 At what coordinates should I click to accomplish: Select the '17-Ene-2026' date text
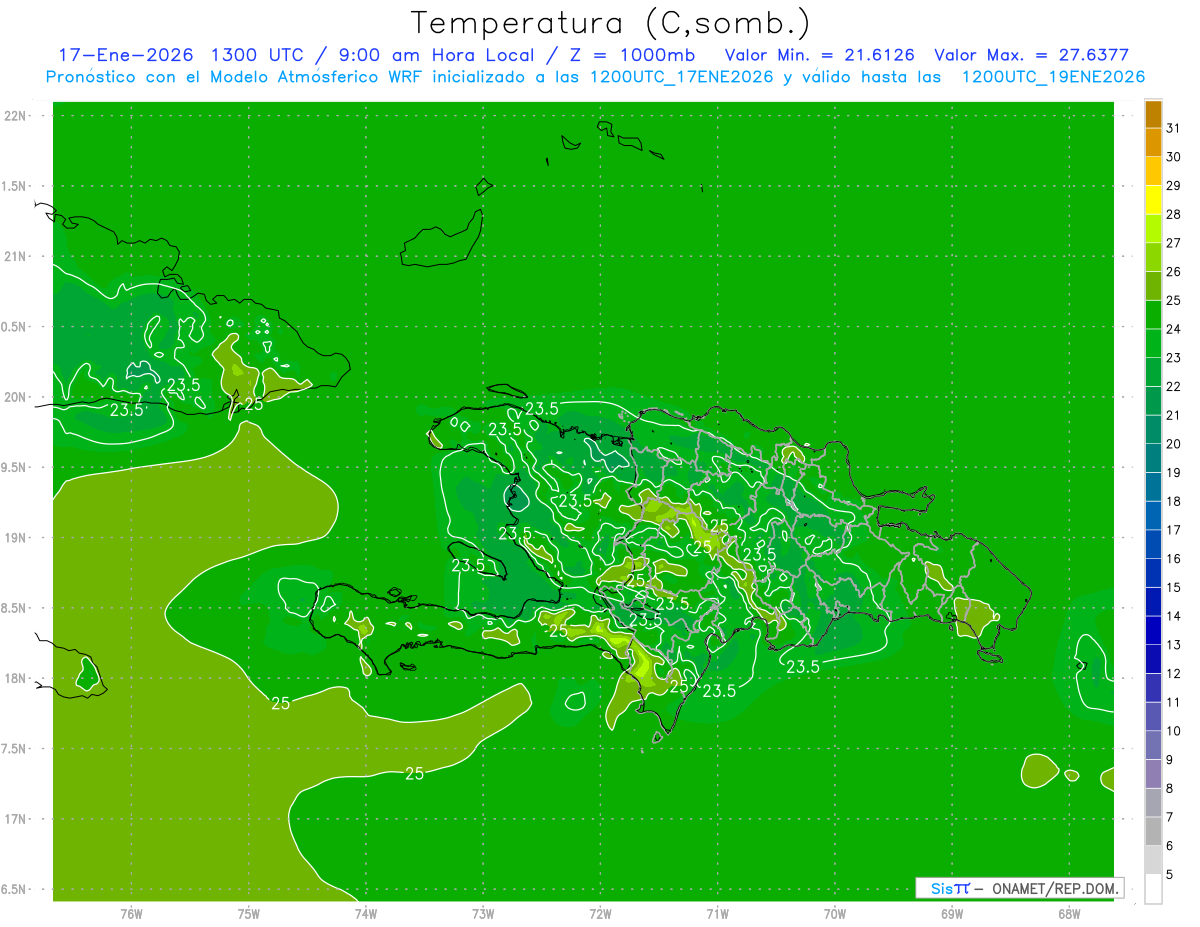click(x=125, y=55)
